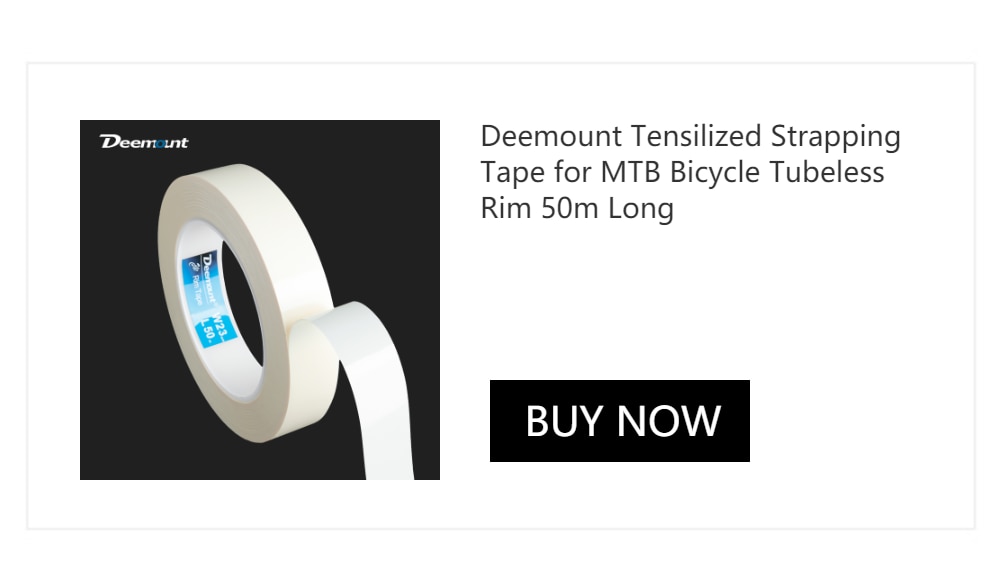Screen dimensions: 1000x580
Task: Click the BUY NOW button
Action: point(619,420)
